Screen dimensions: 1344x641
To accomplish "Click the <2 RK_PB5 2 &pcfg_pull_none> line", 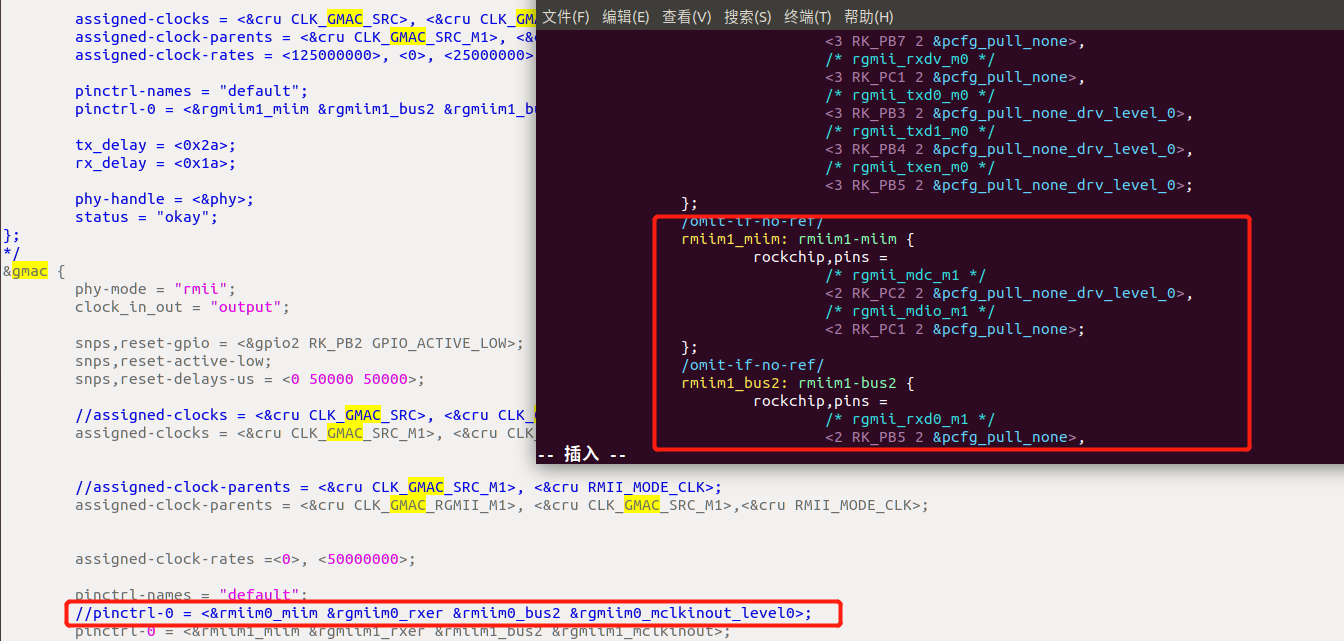I will [x=955, y=437].
